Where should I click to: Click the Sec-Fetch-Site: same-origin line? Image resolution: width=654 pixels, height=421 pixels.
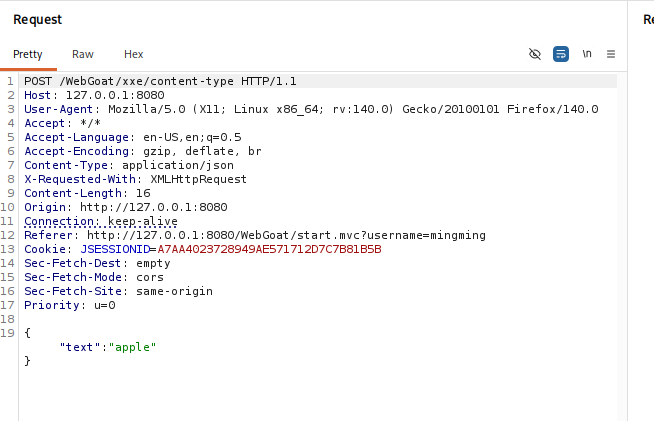click(x=118, y=291)
